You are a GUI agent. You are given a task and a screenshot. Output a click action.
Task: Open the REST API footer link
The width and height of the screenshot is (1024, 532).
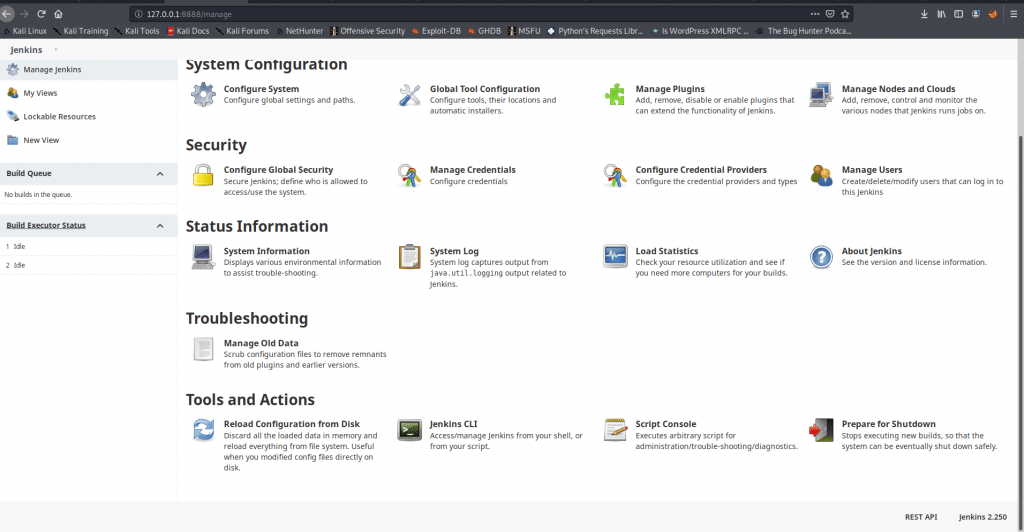(921, 517)
